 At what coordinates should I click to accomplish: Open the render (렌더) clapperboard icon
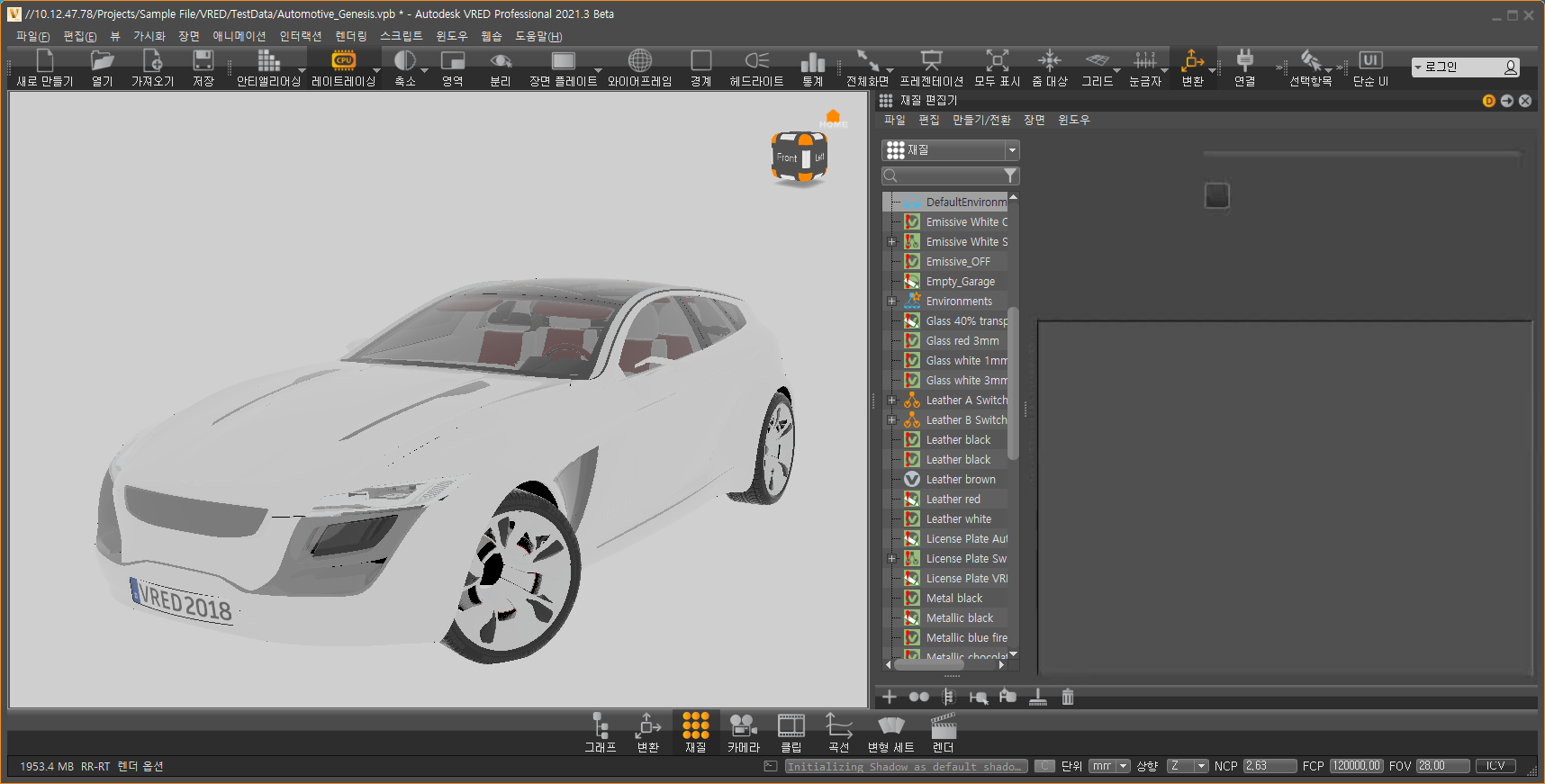coord(943,726)
